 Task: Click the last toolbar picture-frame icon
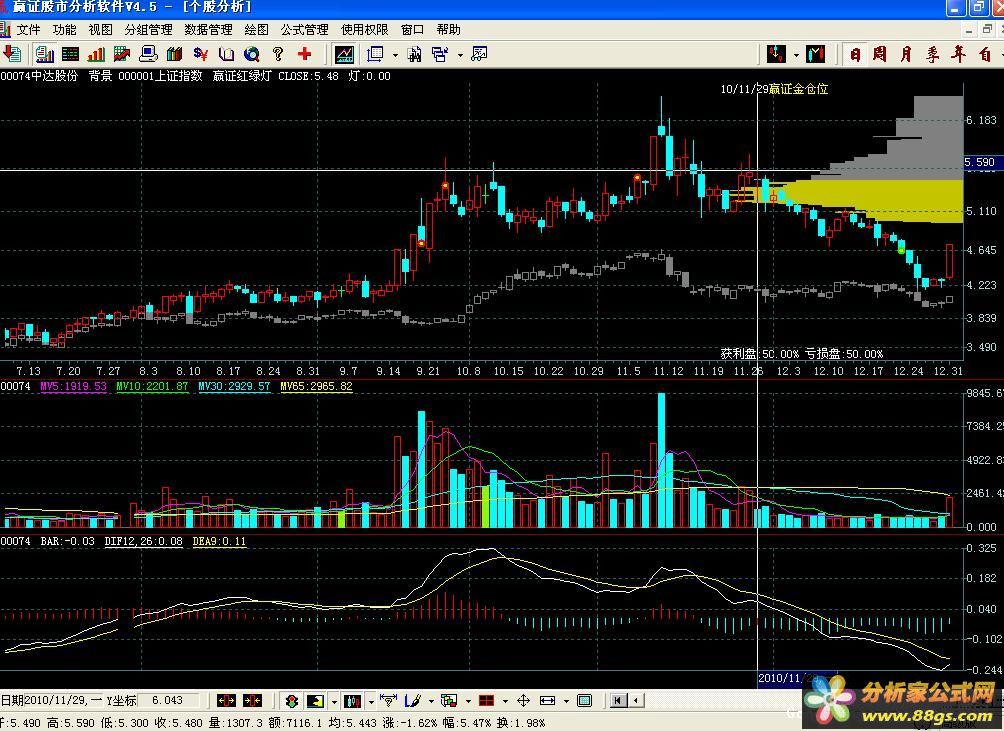point(479,54)
